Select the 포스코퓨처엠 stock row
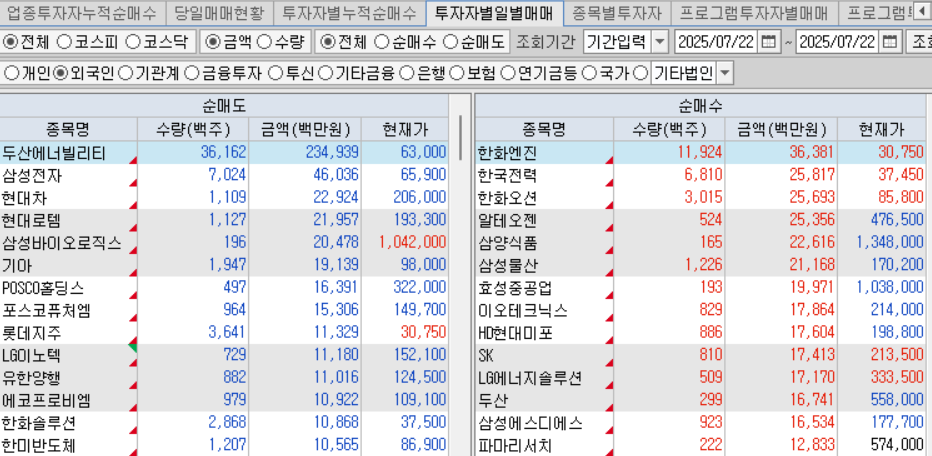The width and height of the screenshot is (932, 456). 224,311
